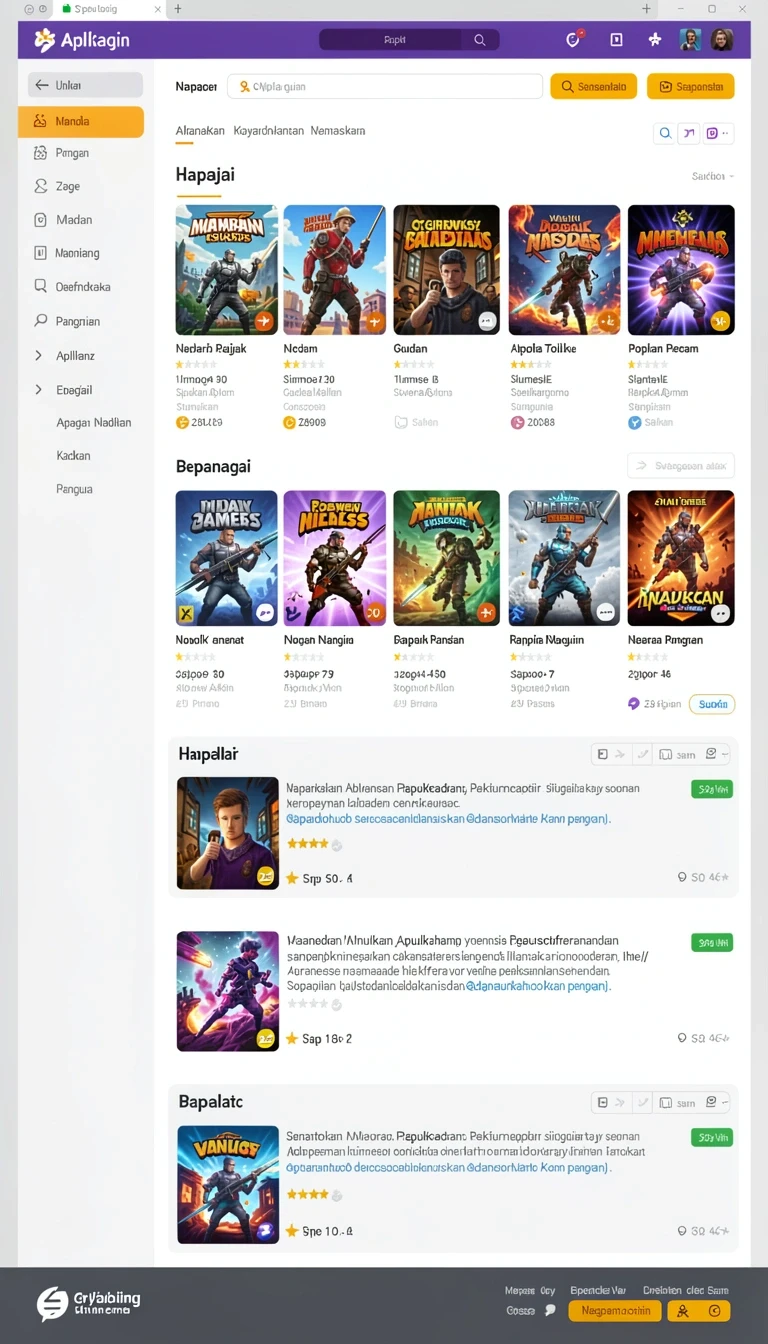This screenshot has width=768, height=1344.
Task: Open the first user avatar in header
Action: 690,40
